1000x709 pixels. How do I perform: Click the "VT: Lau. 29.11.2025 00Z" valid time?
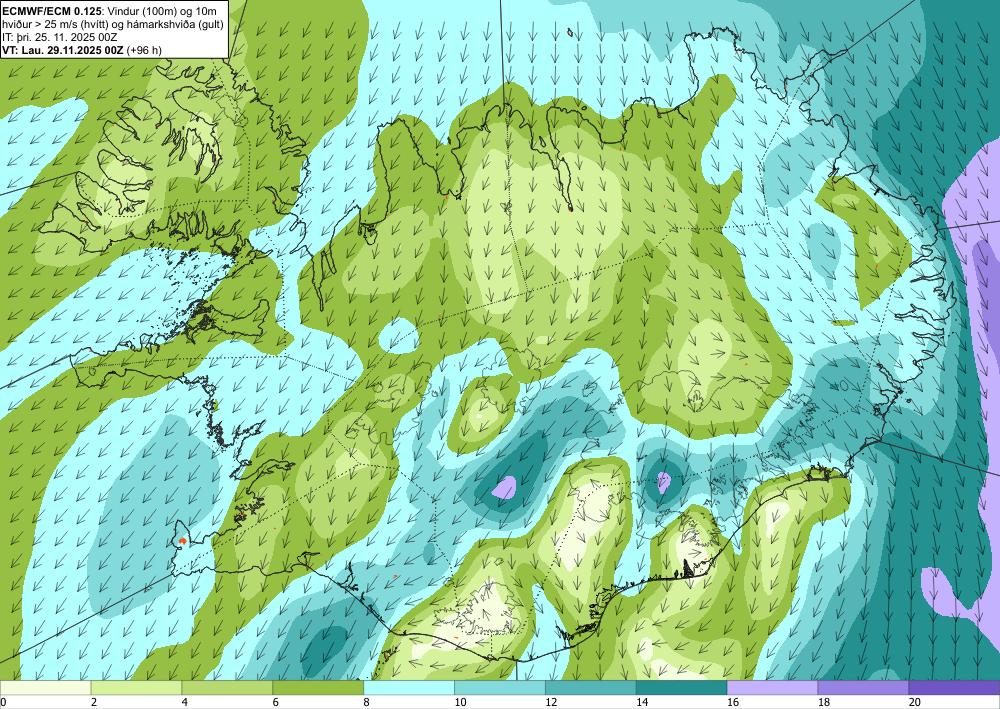tap(63, 50)
